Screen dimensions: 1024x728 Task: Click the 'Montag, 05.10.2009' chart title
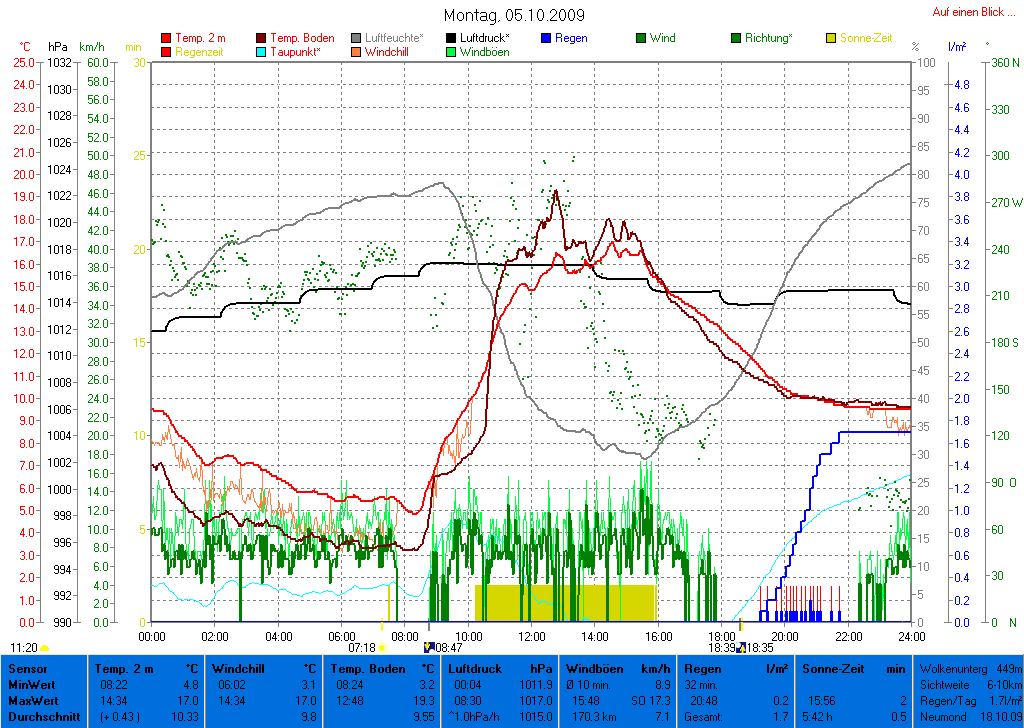click(514, 15)
